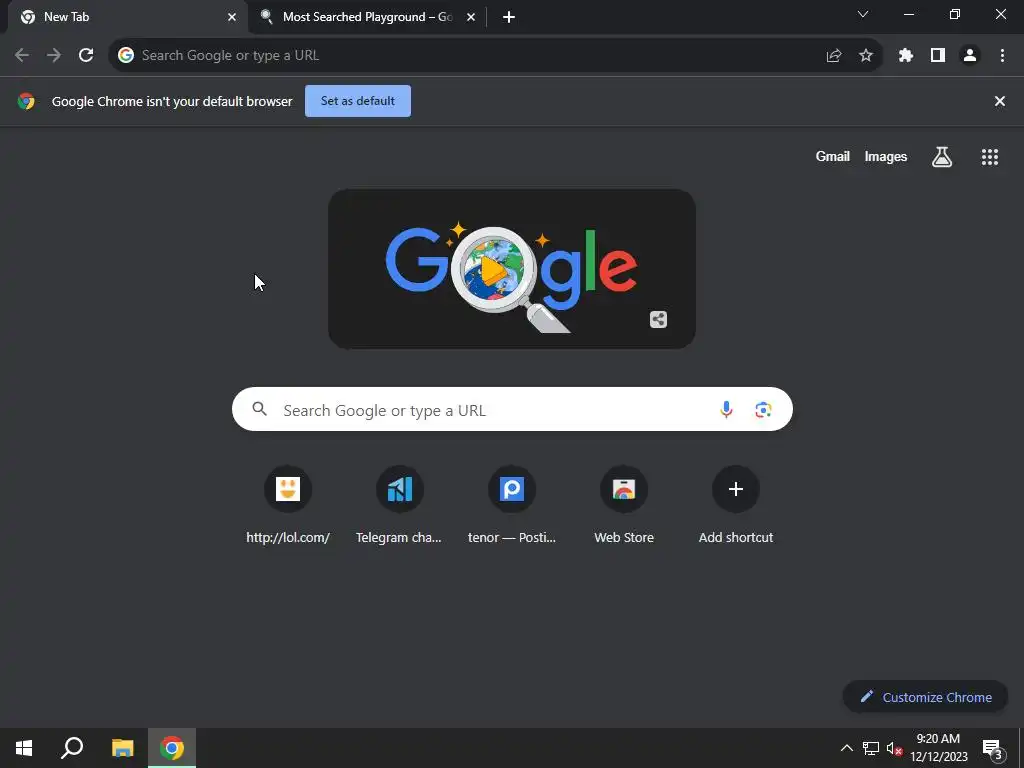Close the Most Searched Playground tab
The width and height of the screenshot is (1024, 768).
[471, 17]
